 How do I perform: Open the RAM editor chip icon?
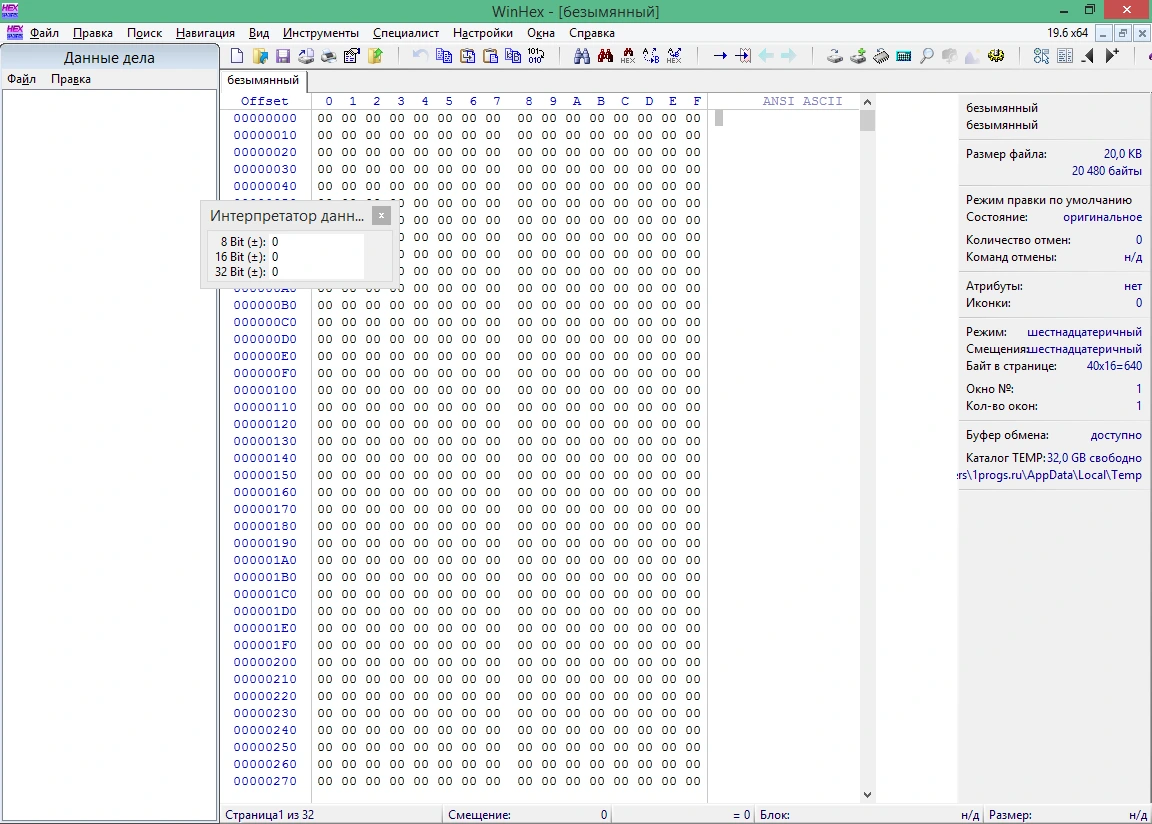pos(881,56)
